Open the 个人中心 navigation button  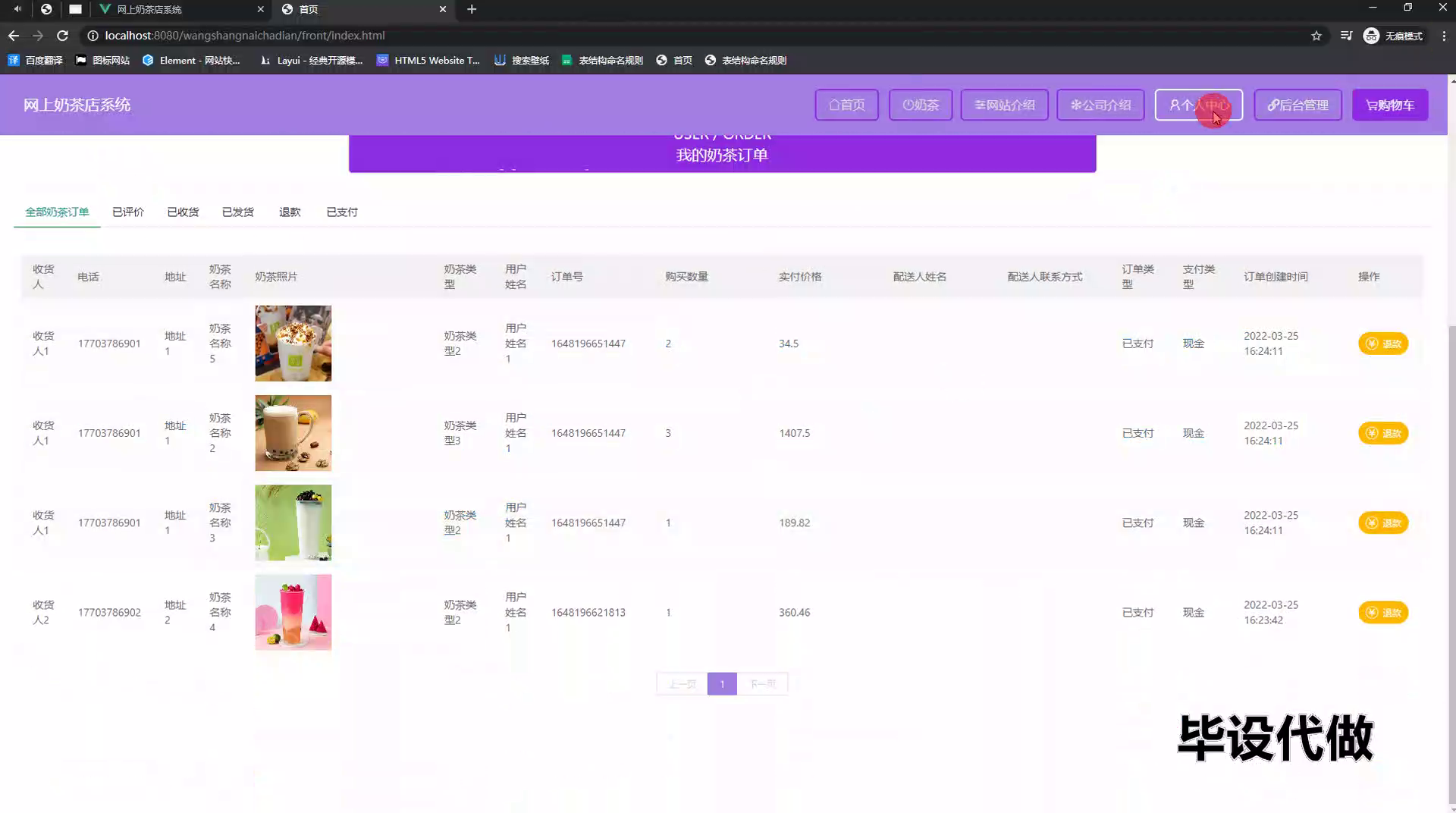[1199, 105]
